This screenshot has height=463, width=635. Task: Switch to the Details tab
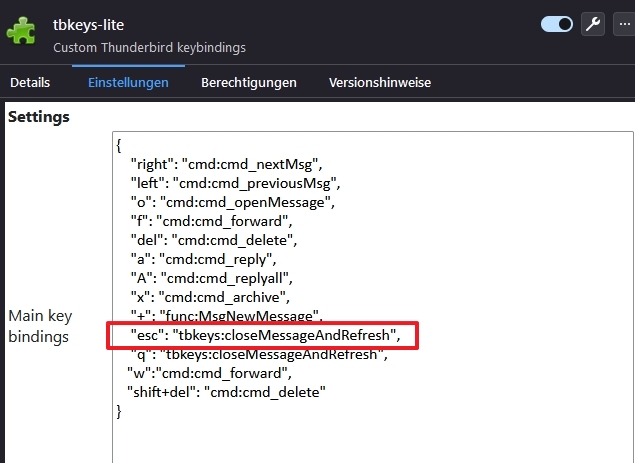click(30, 83)
